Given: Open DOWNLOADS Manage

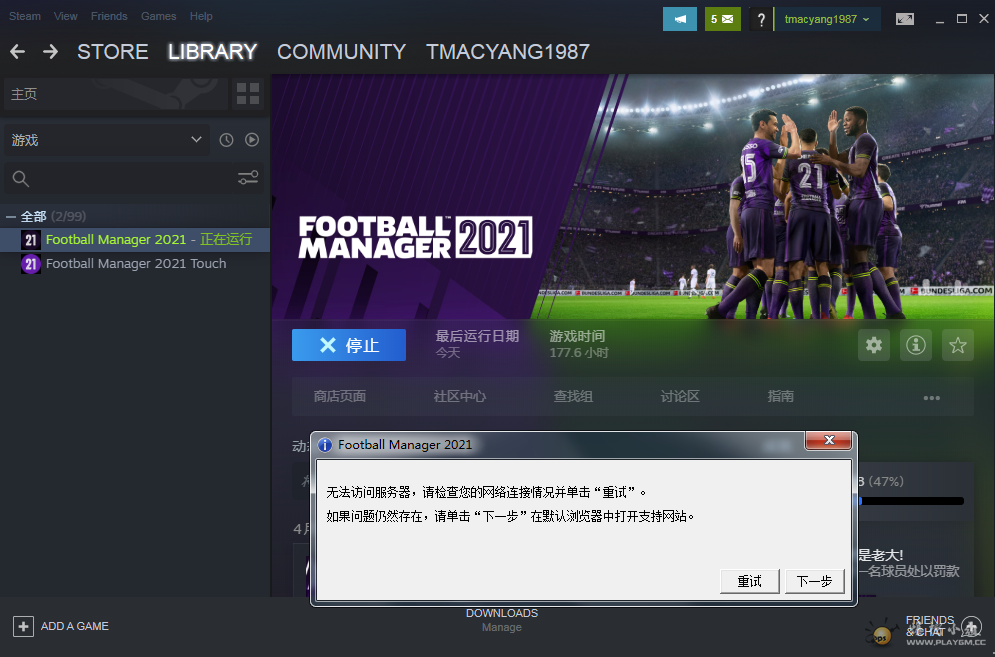Looking at the screenshot, I should click(501, 620).
